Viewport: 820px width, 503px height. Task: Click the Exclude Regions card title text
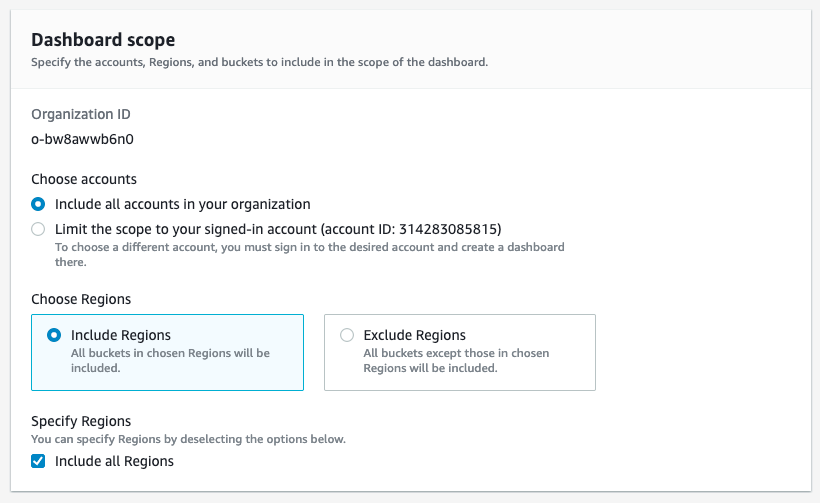tap(415, 335)
